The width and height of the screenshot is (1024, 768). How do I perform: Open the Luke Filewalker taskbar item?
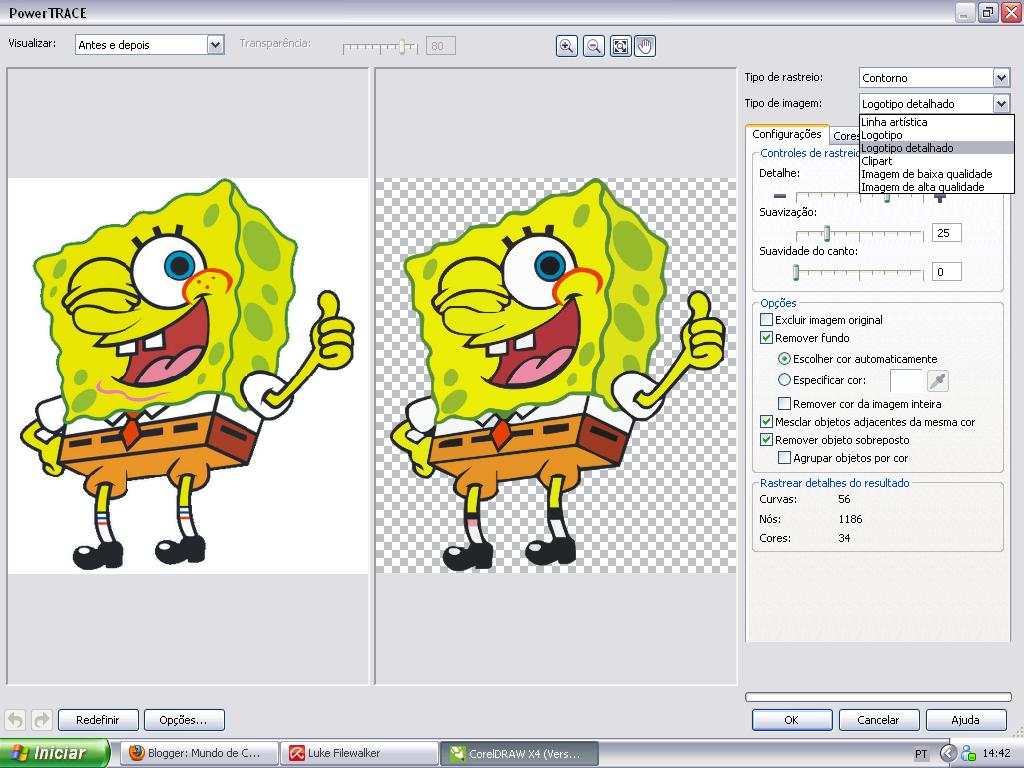(x=359, y=754)
